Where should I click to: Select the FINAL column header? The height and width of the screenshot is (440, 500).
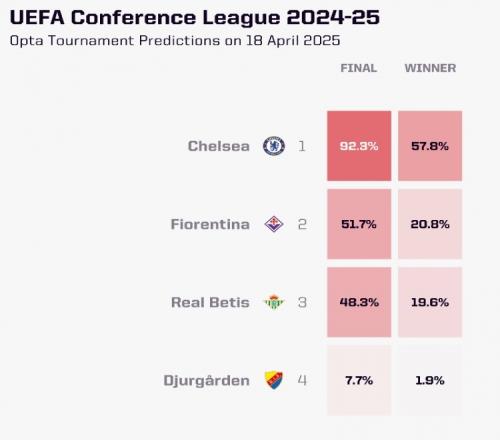[x=359, y=68]
